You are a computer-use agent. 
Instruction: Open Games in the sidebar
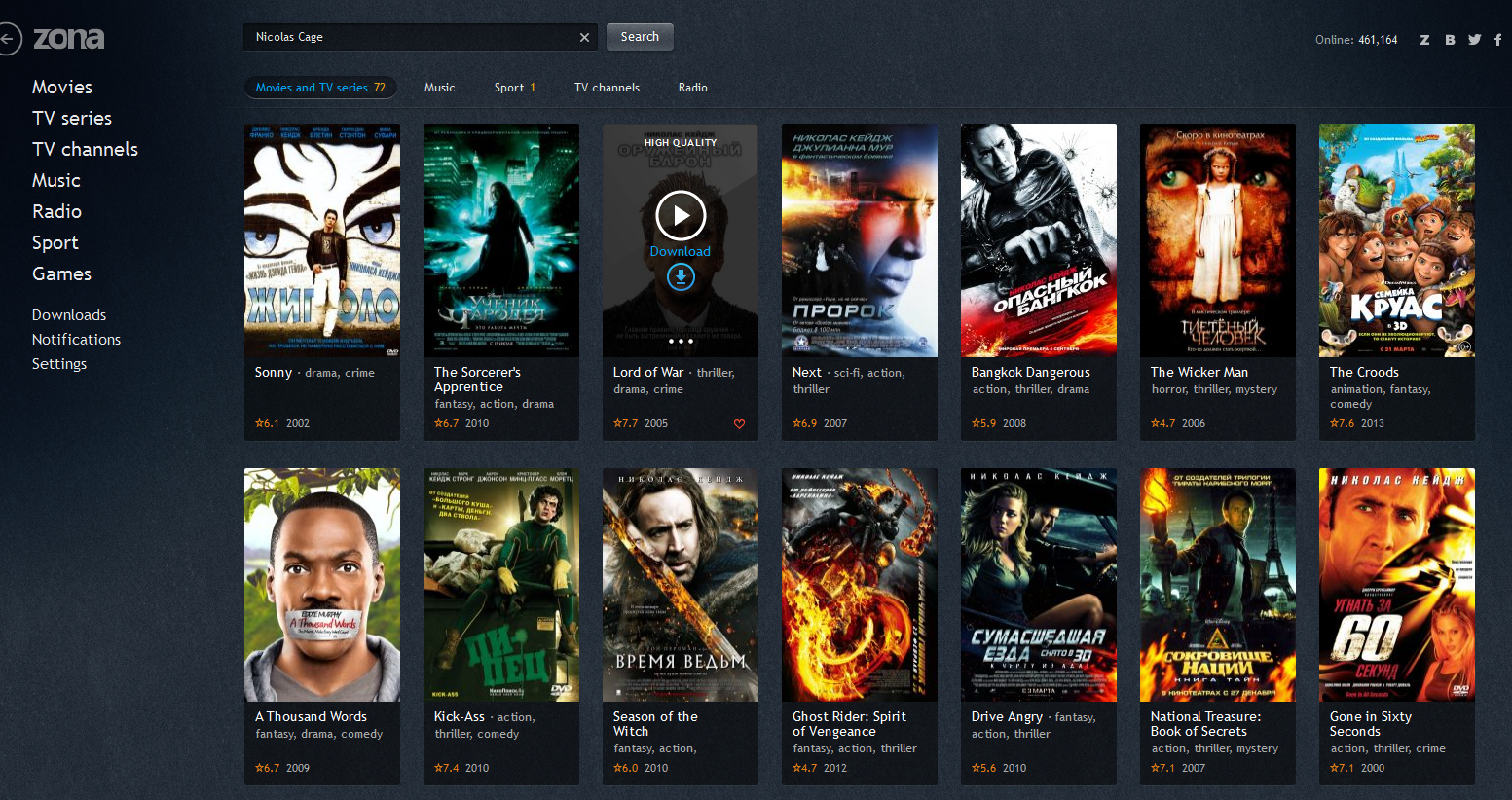(61, 273)
